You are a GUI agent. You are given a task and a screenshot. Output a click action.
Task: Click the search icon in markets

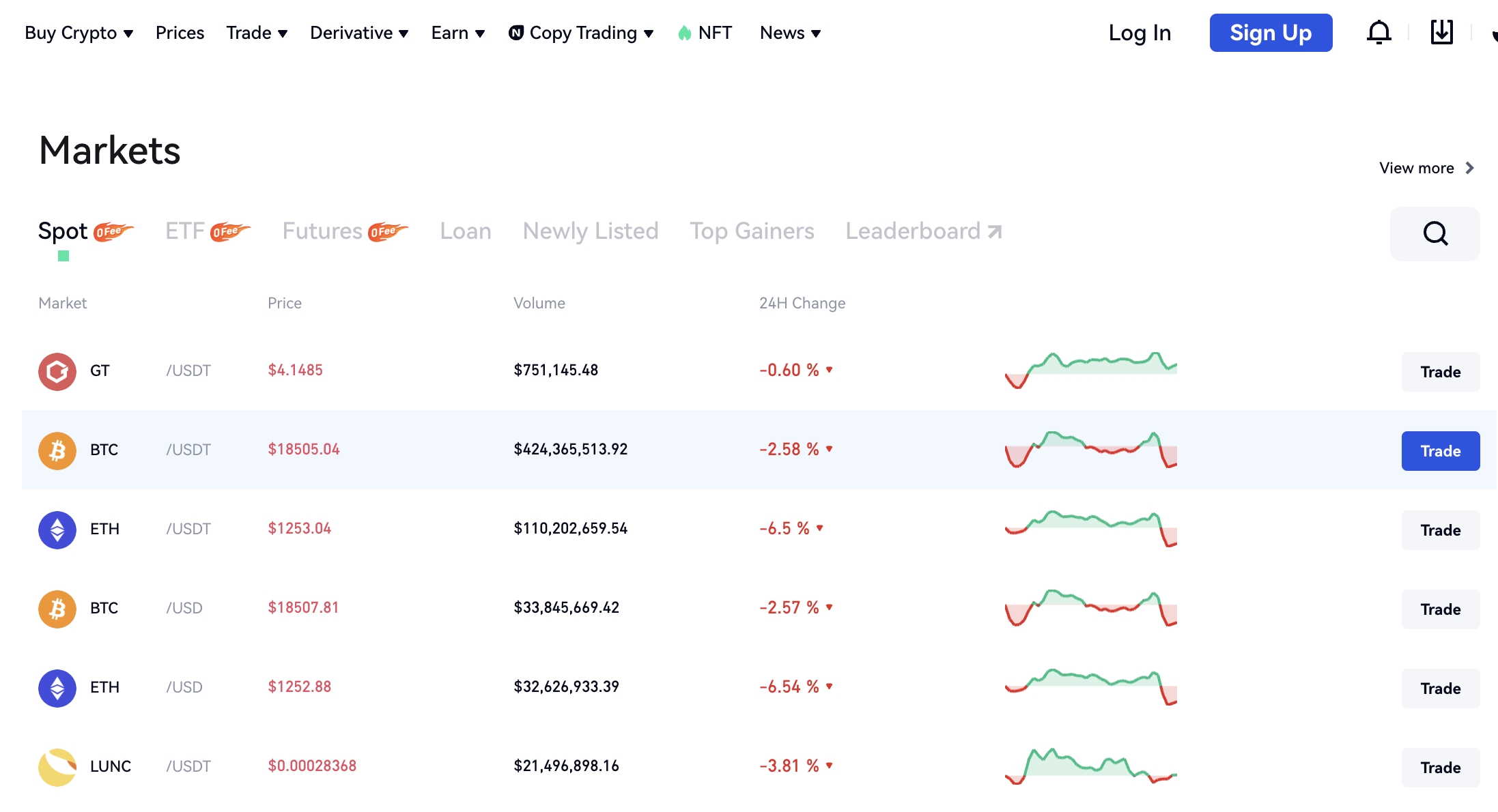pyautogui.click(x=1436, y=233)
